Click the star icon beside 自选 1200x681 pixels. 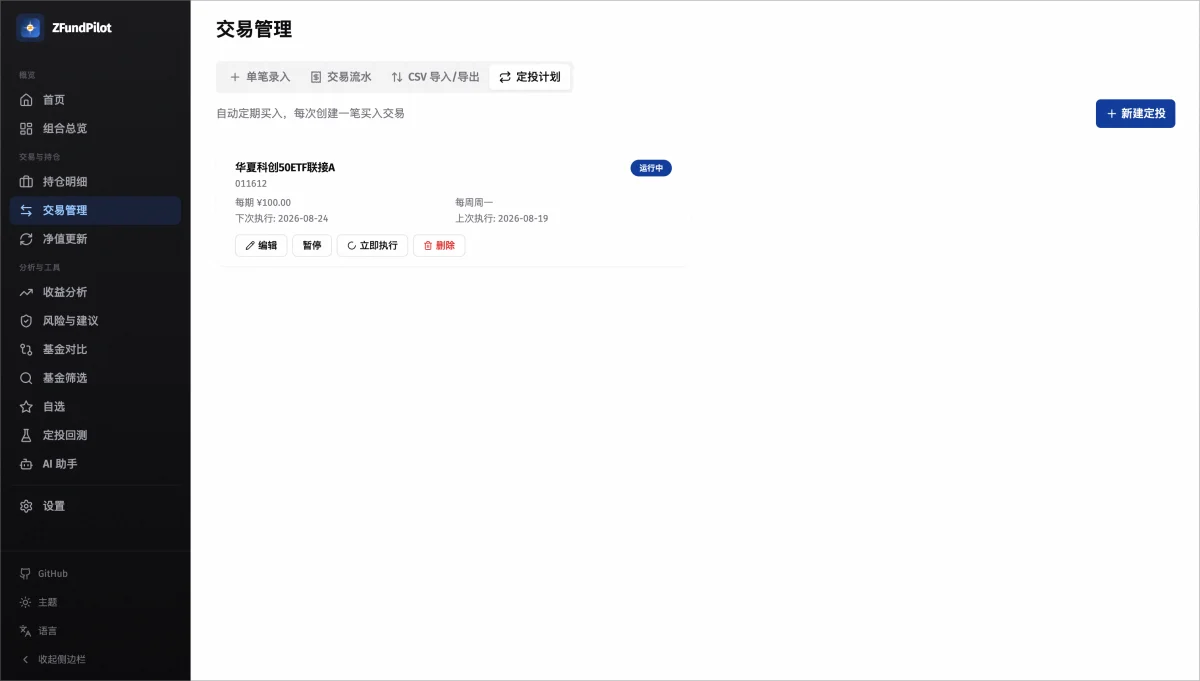[26, 407]
